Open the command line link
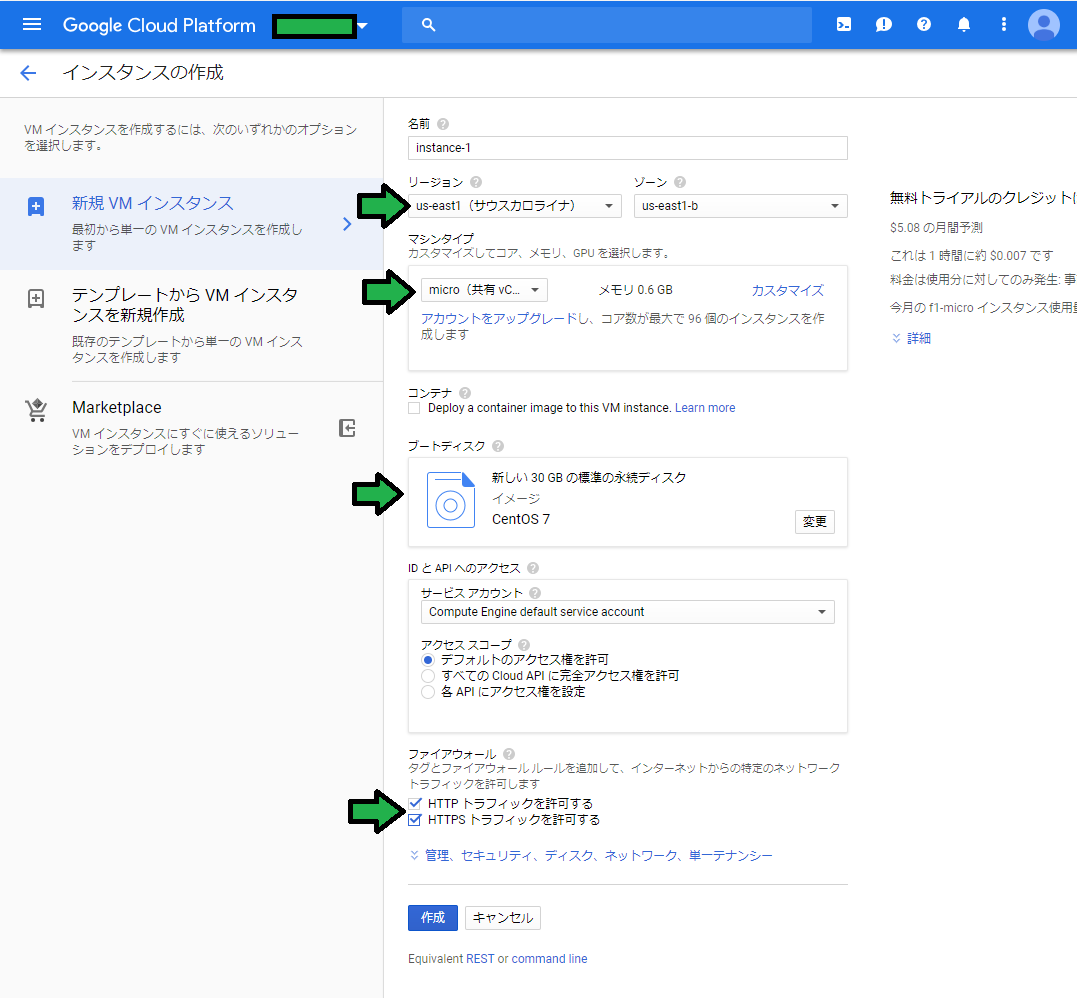The height and width of the screenshot is (998, 1077). click(x=549, y=959)
